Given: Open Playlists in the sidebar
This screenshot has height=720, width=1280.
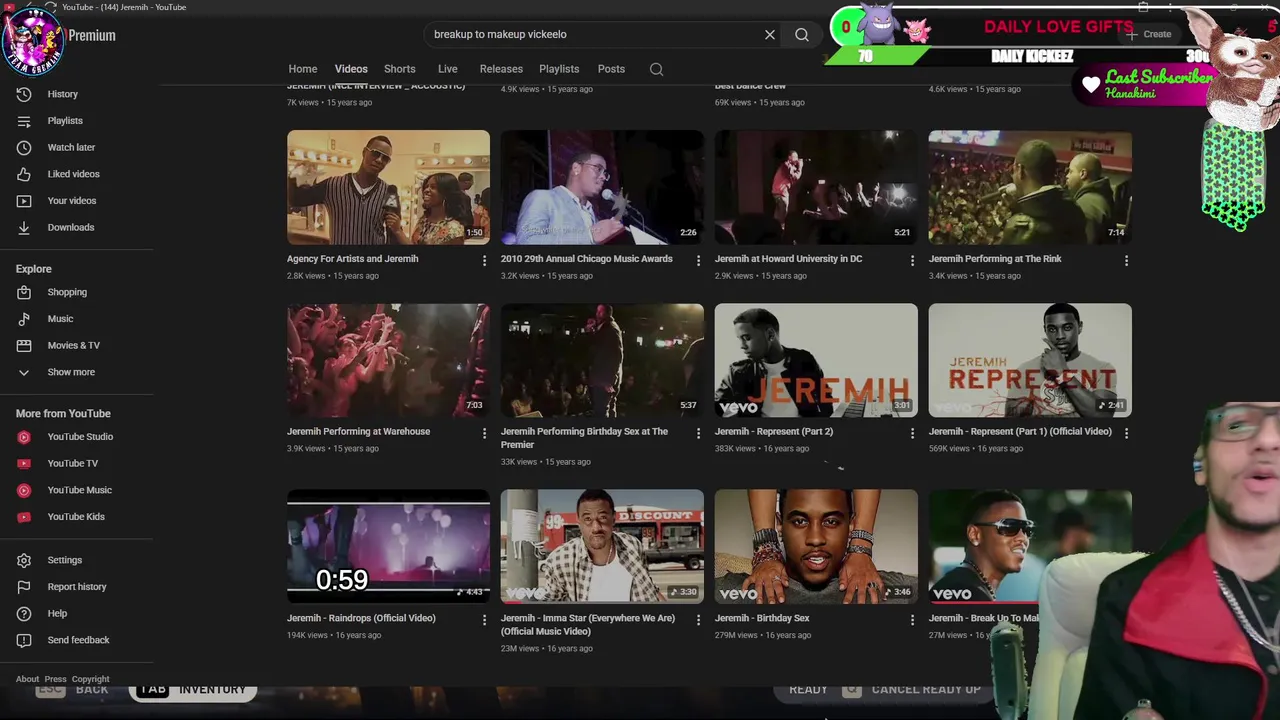Looking at the screenshot, I should coord(65,121).
